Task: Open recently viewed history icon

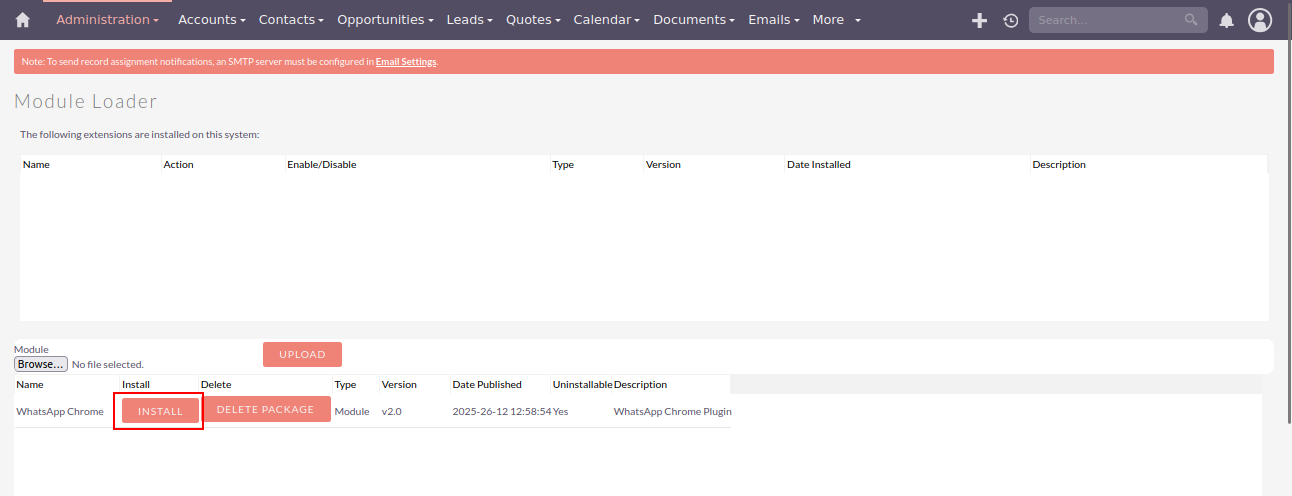Action: click(1010, 20)
